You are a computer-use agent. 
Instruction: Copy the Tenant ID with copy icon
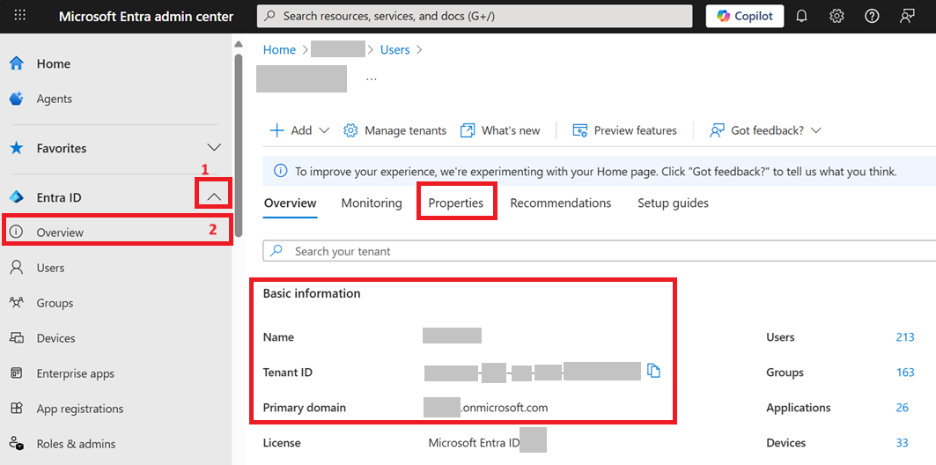[x=654, y=371]
